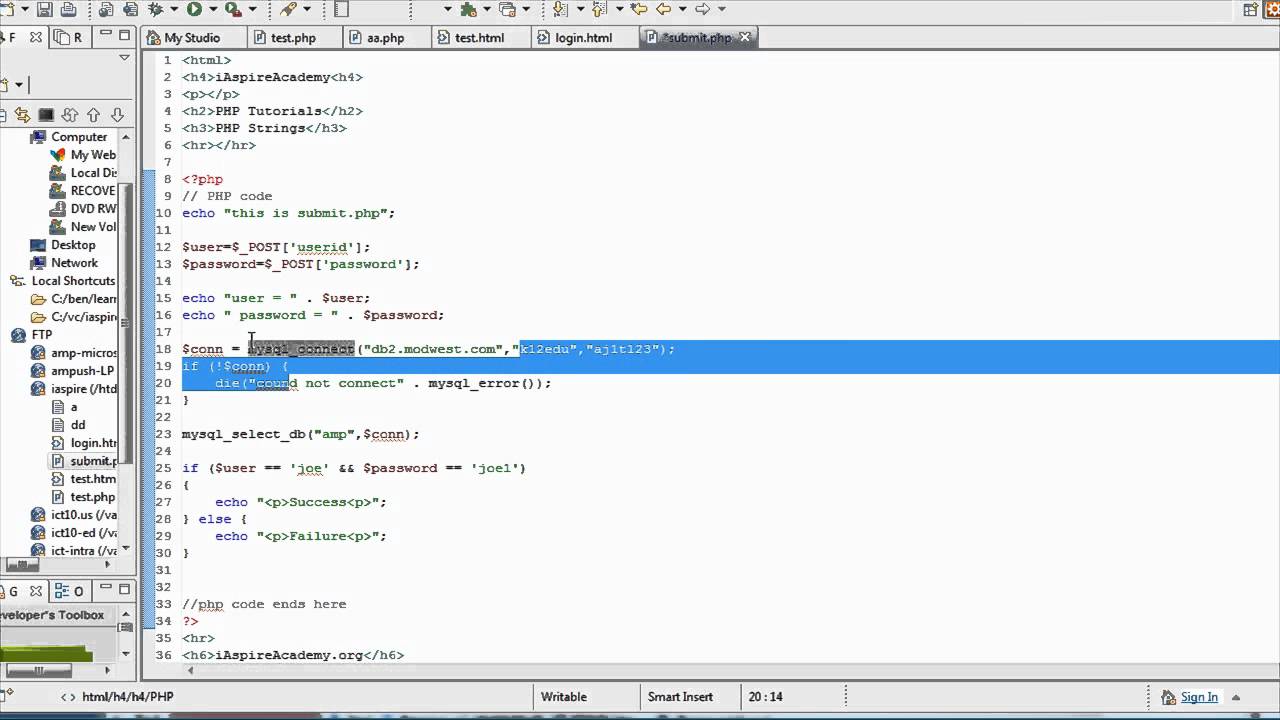The width and height of the screenshot is (1280, 720).
Task: Click the Save icon in toolbar
Action: (x=45, y=9)
